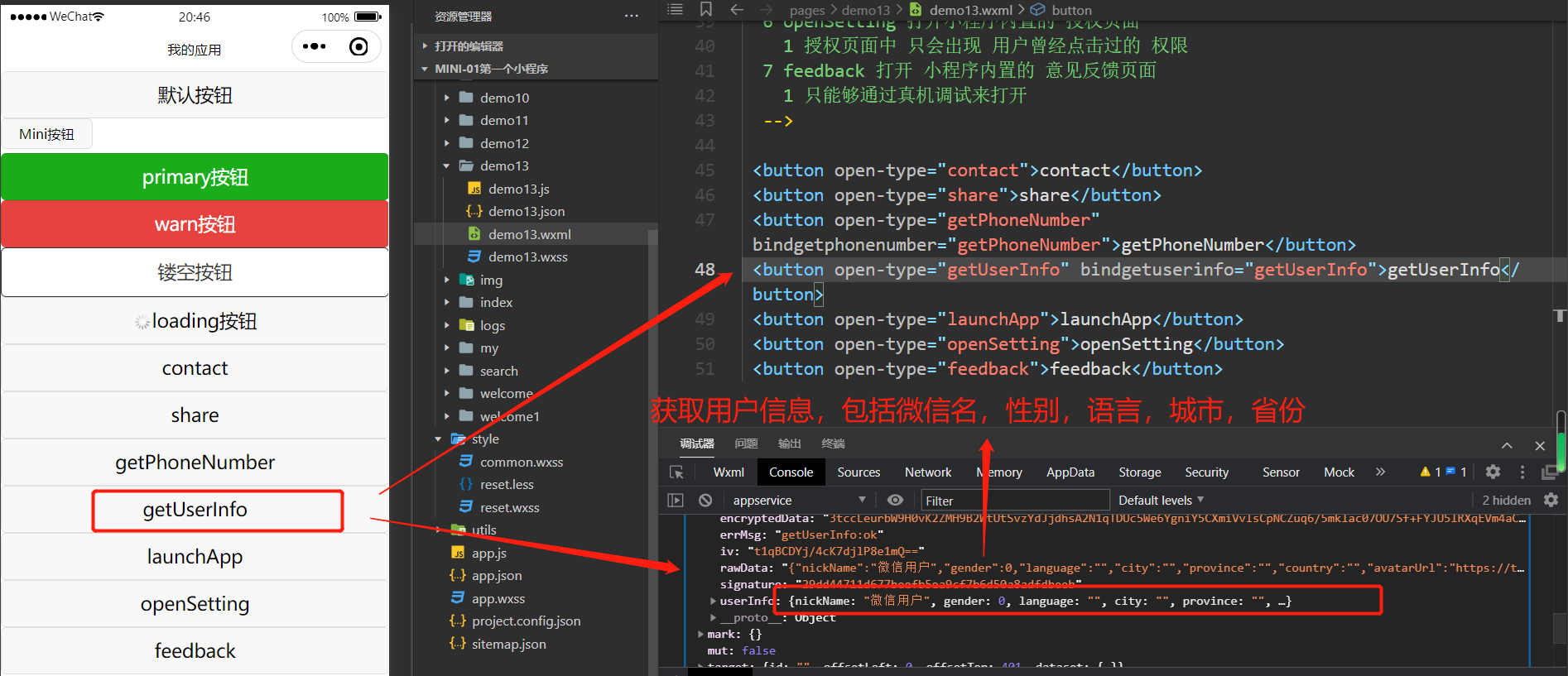Switch to the Network tab
The width and height of the screenshot is (1568, 676).
click(x=928, y=472)
